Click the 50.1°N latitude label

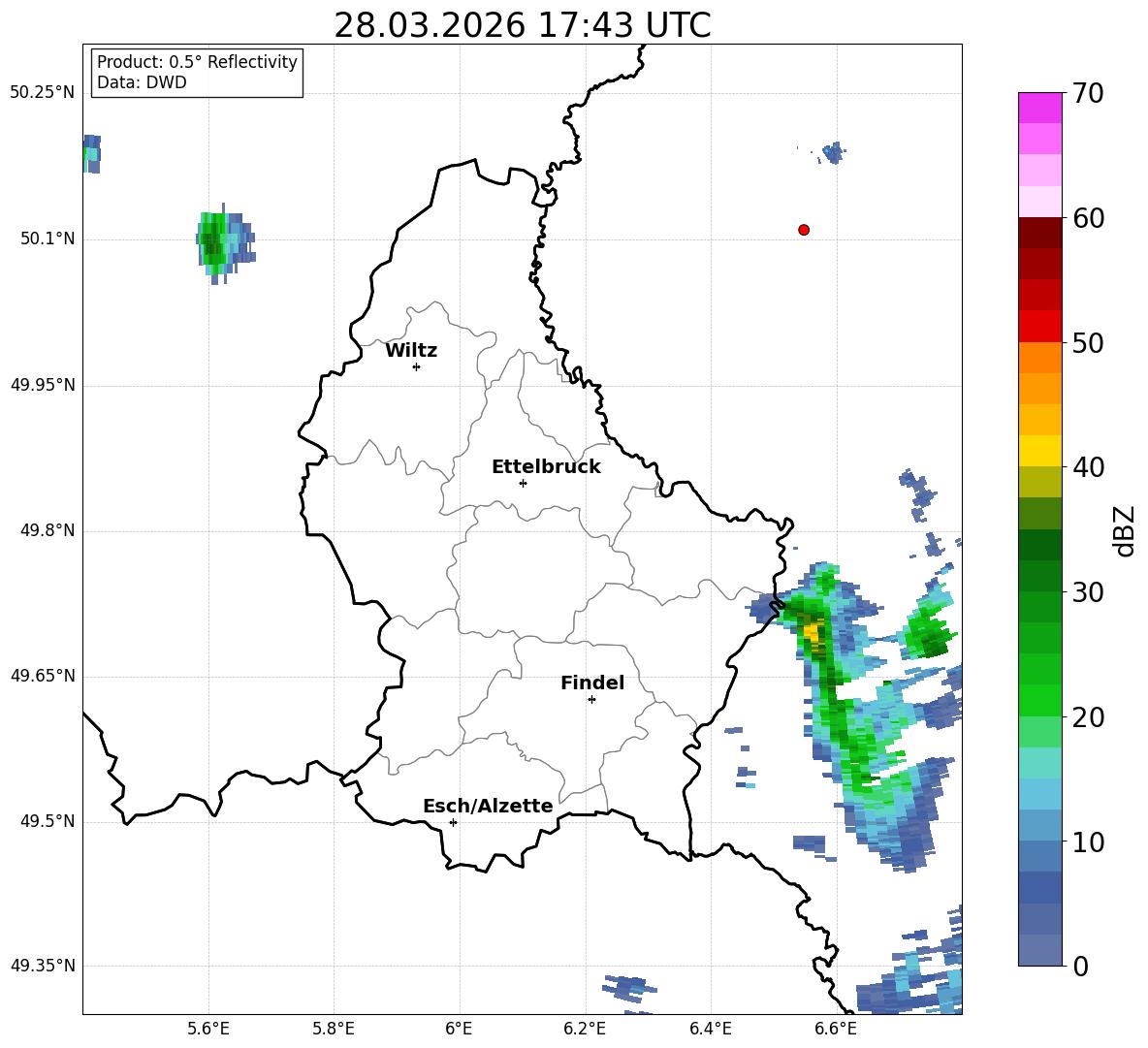[x=48, y=238]
